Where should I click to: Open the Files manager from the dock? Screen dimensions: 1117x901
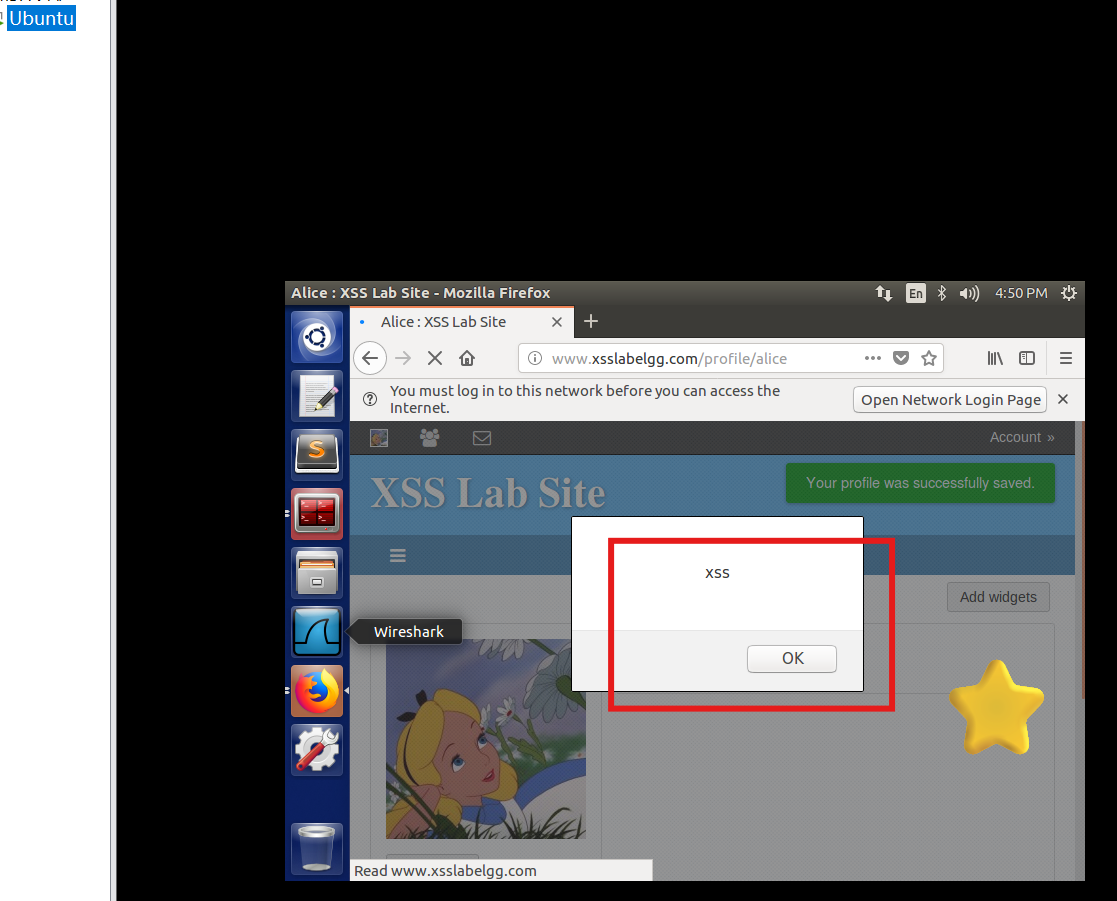click(317, 573)
